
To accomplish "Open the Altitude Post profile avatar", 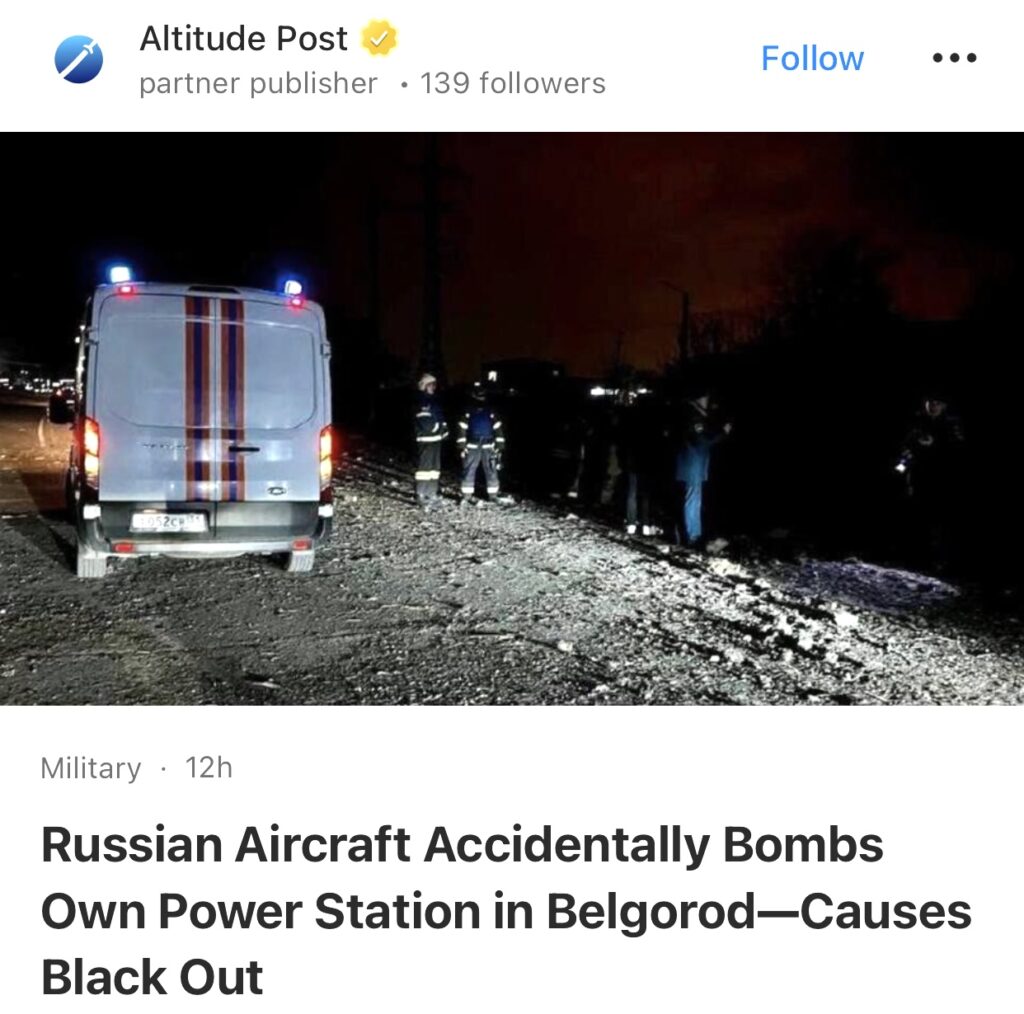I will (78, 59).
